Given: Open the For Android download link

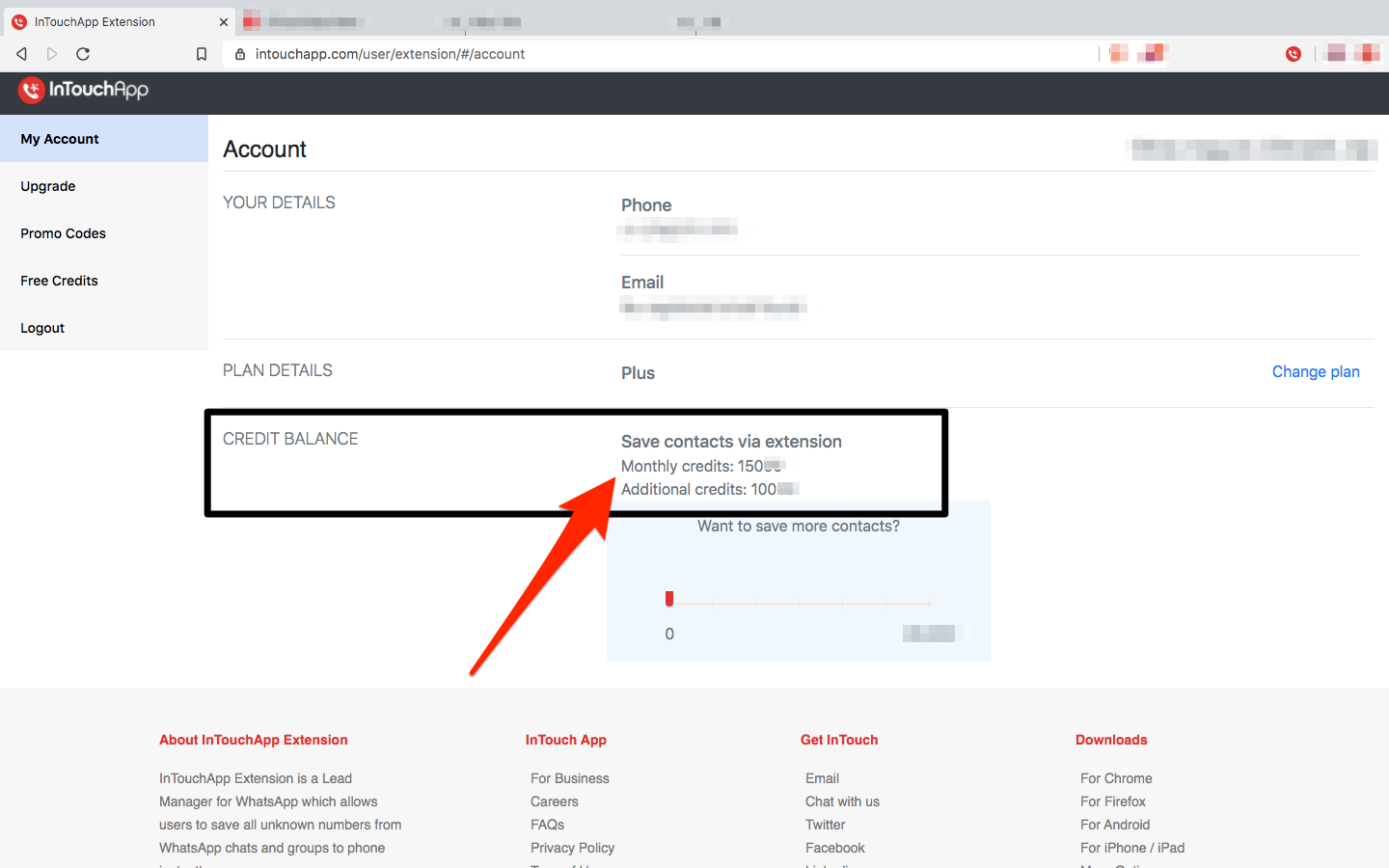Looking at the screenshot, I should [x=1115, y=825].
